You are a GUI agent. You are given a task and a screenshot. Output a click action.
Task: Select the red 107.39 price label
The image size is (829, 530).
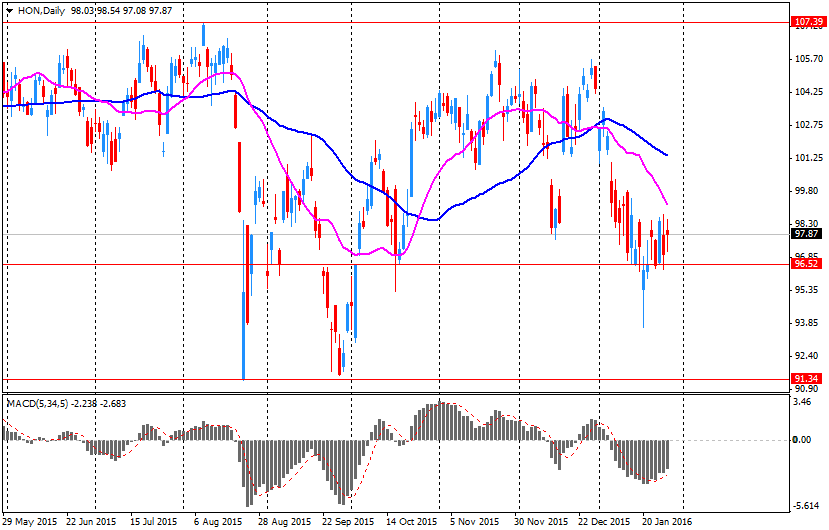tap(806, 21)
